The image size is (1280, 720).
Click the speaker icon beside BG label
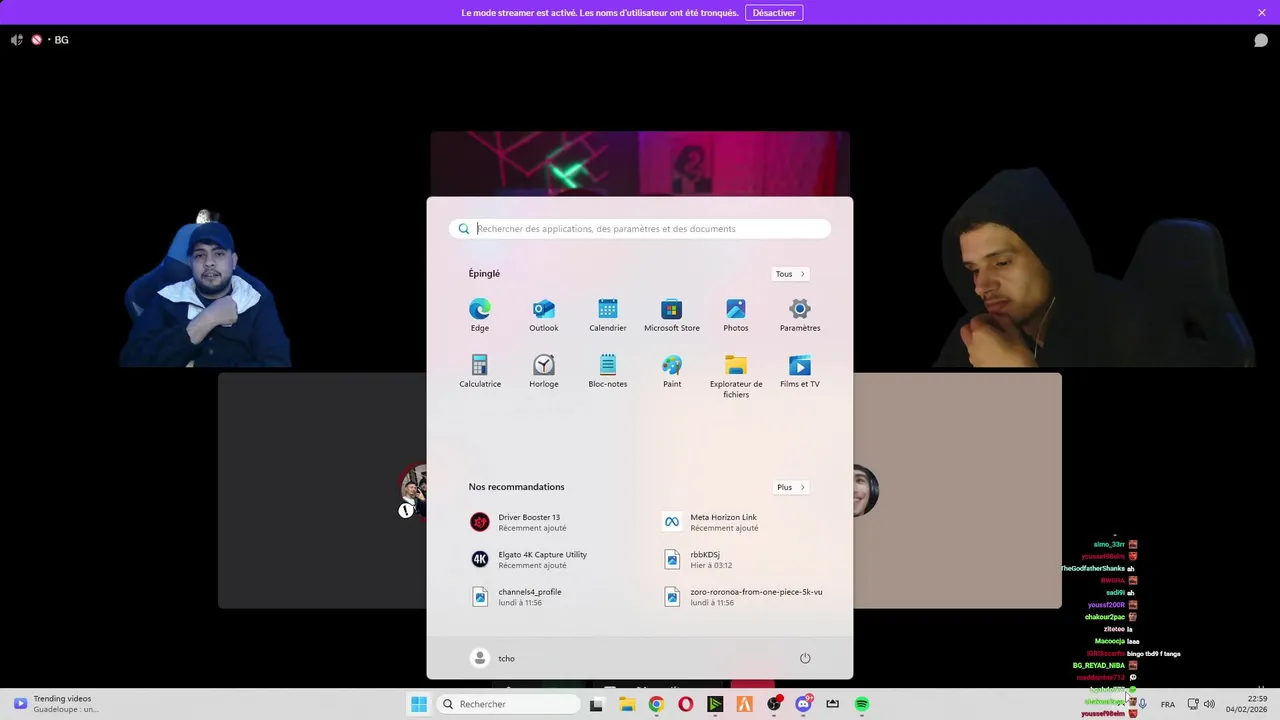[16, 40]
